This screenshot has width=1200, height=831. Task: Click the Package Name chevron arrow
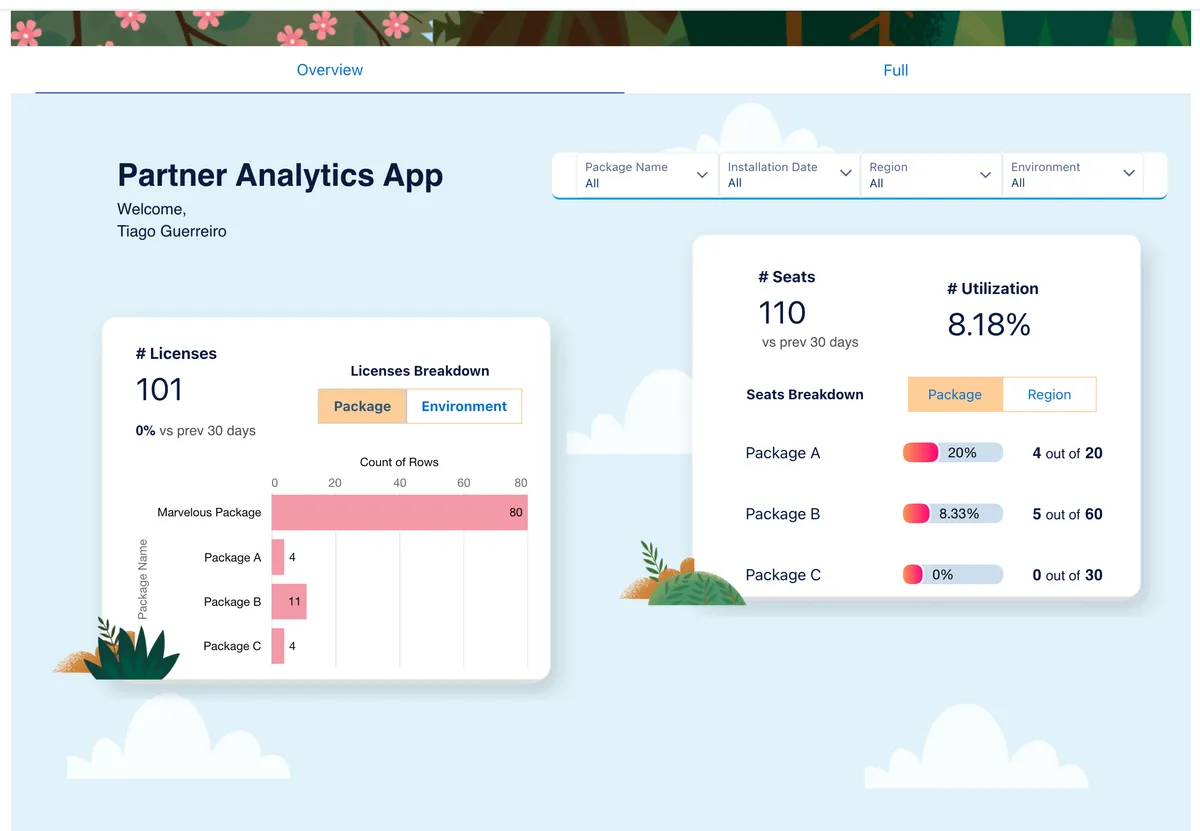click(x=702, y=174)
